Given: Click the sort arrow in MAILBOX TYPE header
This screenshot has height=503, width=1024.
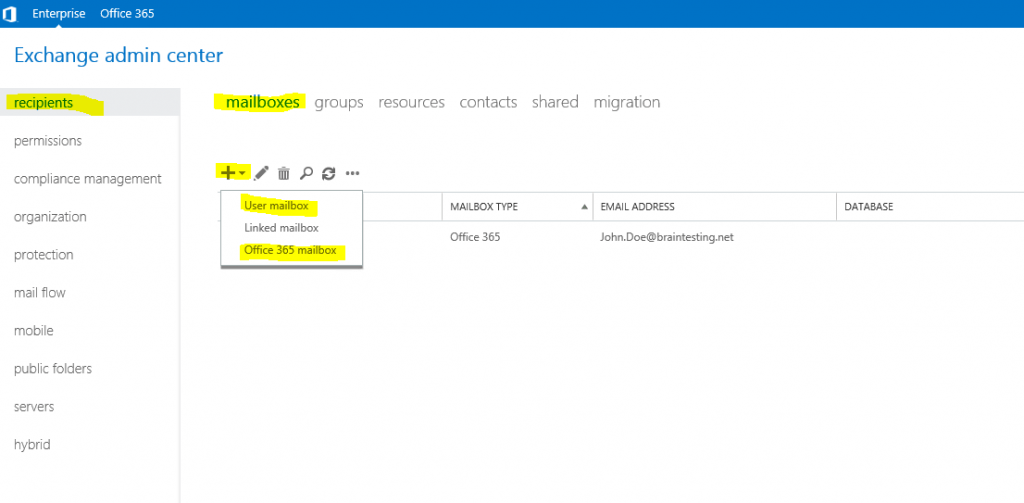Looking at the screenshot, I should 584,206.
